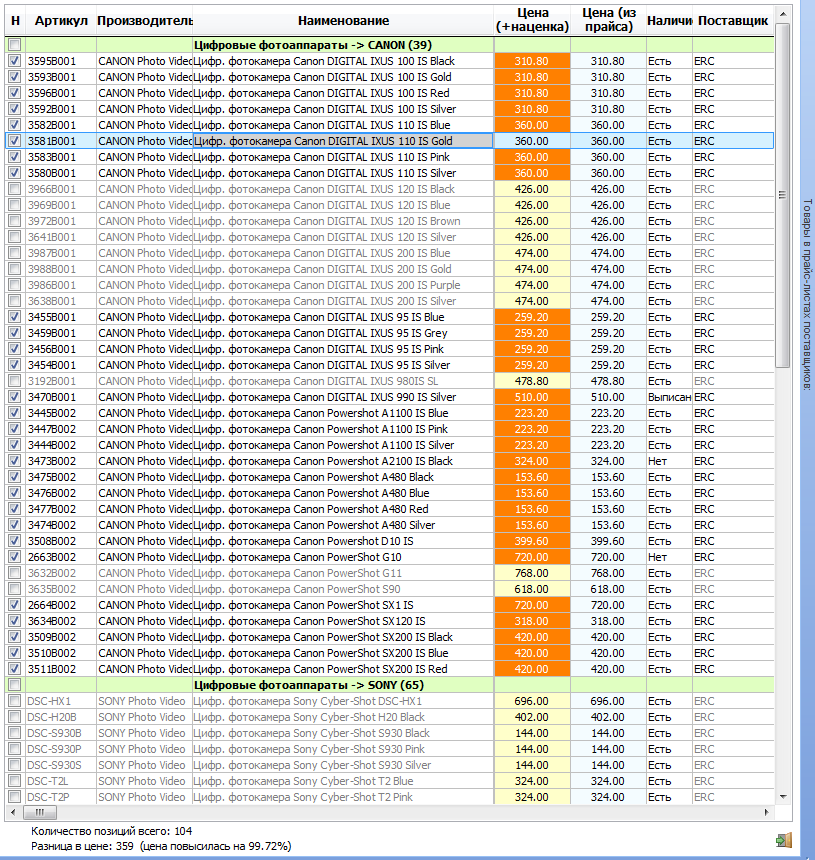The image size is (815, 860).
Task: Click manufacturer cell for DSC-T2L row
Action: 145,781
